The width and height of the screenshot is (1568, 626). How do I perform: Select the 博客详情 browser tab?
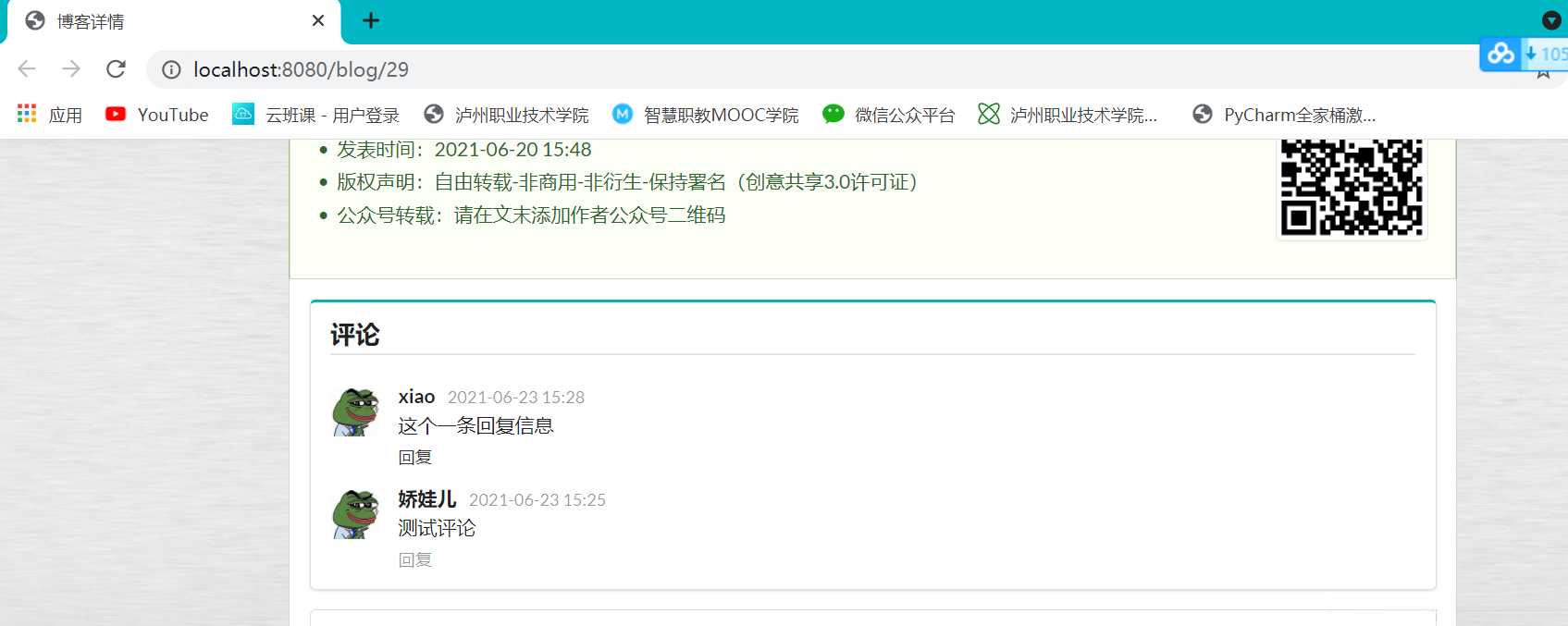(174, 21)
